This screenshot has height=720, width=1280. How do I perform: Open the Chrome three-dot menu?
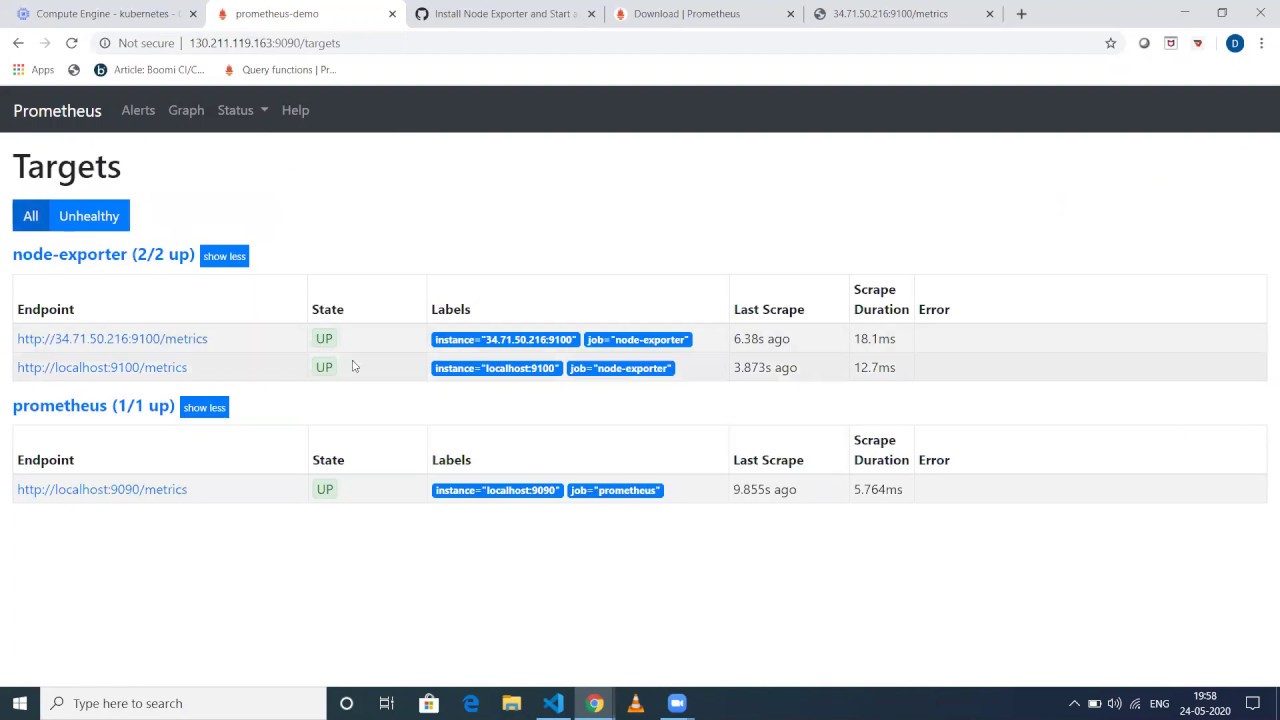click(1261, 43)
